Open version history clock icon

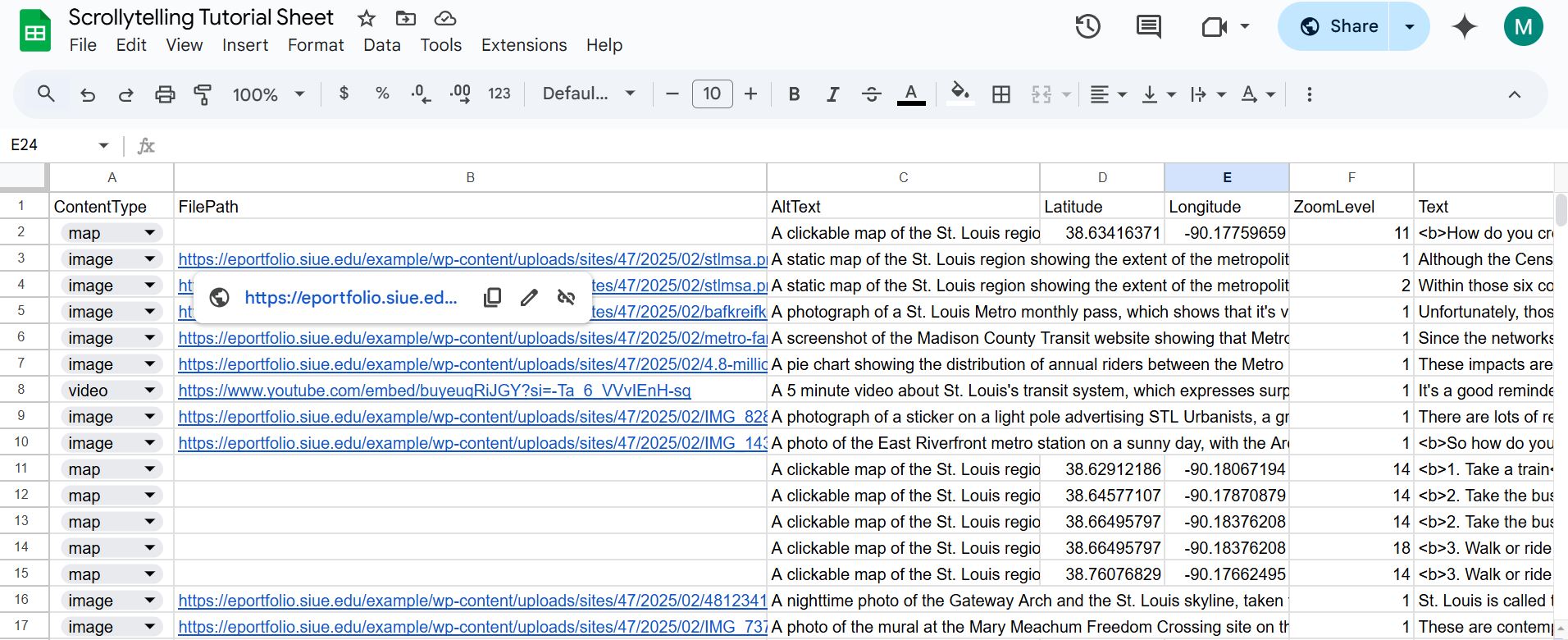(x=1087, y=26)
